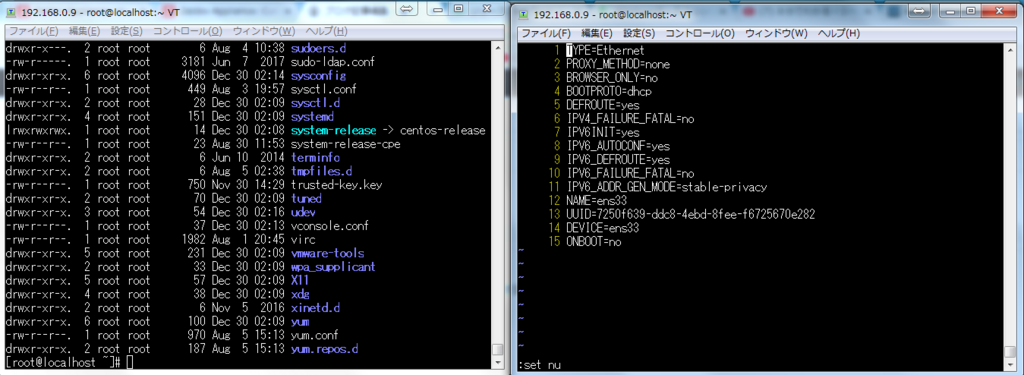Click the IPV6_ADDR_GEN_MODE=stable-privacy line
Screen dimensions: 1024x375
(x=666, y=188)
